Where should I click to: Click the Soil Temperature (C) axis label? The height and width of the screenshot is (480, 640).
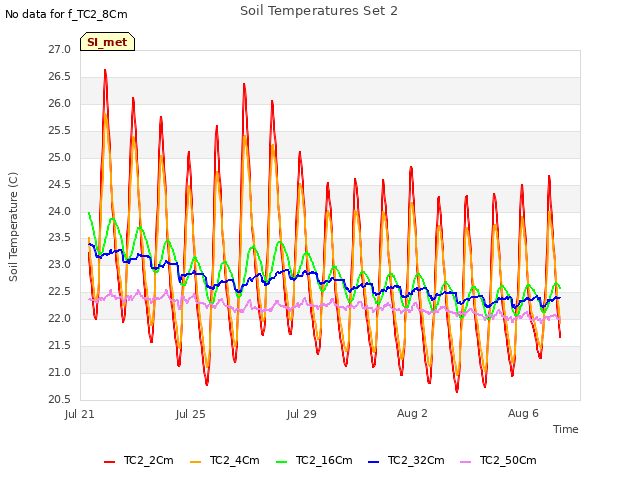point(13,227)
